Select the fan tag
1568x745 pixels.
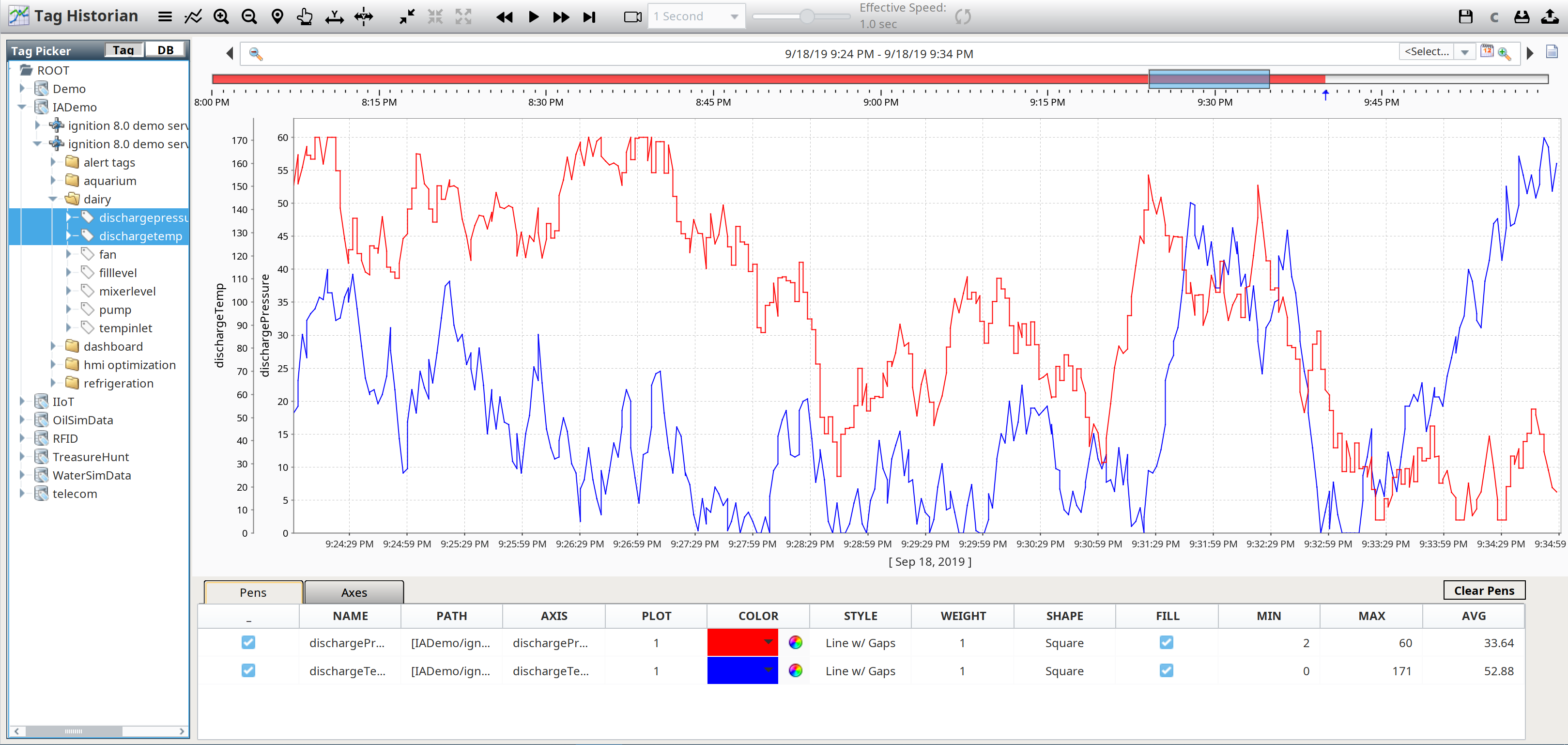pyautogui.click(x=107, y=254)
